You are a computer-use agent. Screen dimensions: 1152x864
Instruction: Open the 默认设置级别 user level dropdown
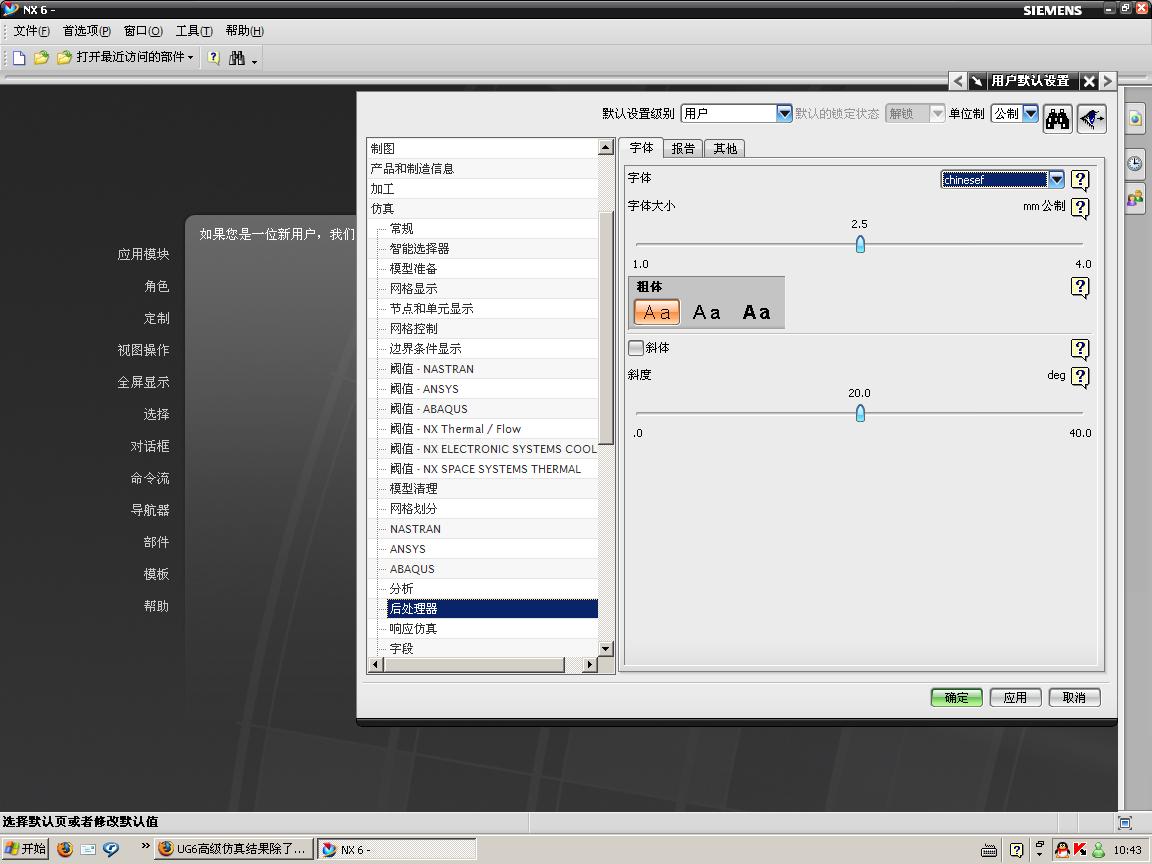[784, 113]
